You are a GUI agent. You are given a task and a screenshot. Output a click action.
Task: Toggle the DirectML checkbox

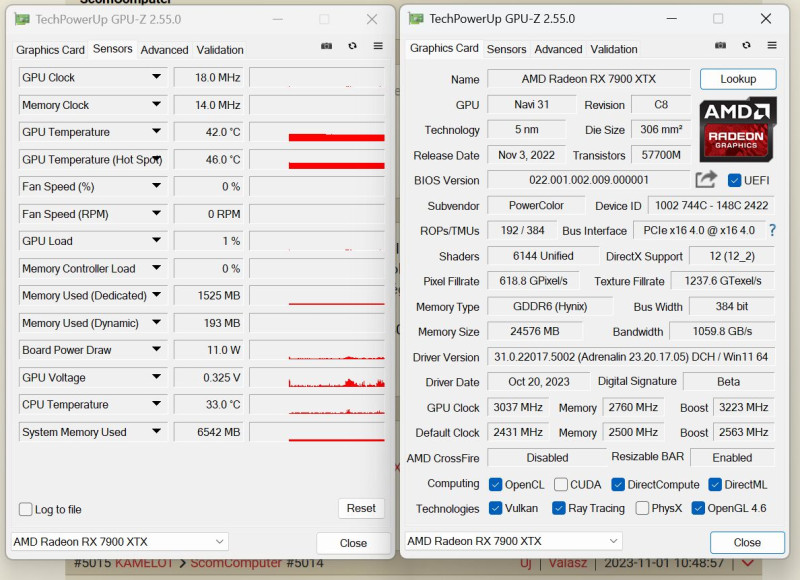tap(715, 484)
